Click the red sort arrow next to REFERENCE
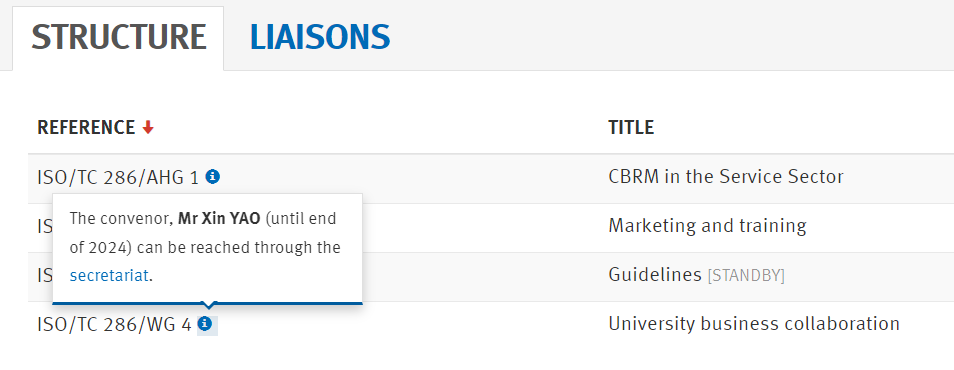The image size is (954, 370). [148, 128]
